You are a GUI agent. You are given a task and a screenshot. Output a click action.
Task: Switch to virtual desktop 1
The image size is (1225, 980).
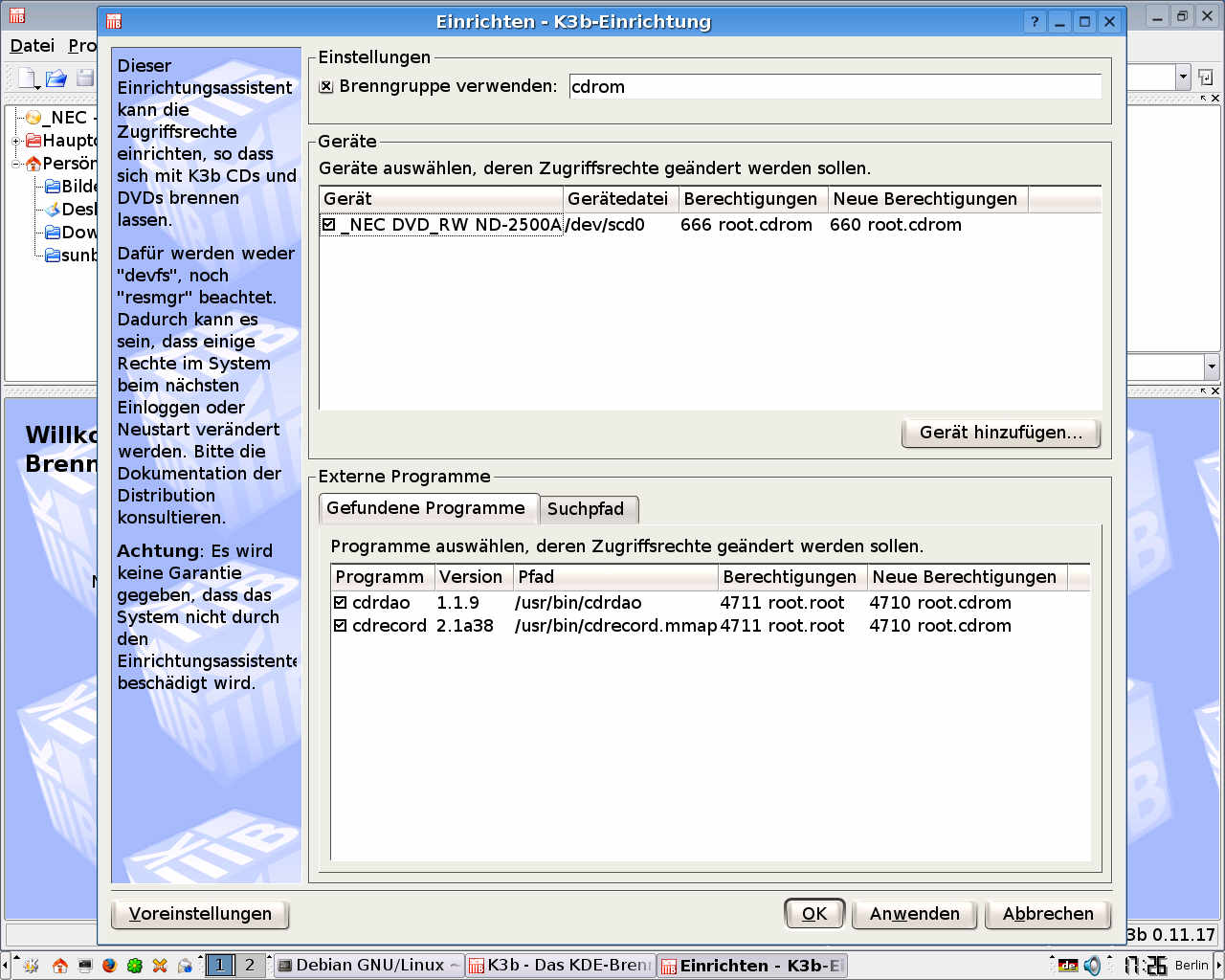pyautogui.click(x=219, y=965)
